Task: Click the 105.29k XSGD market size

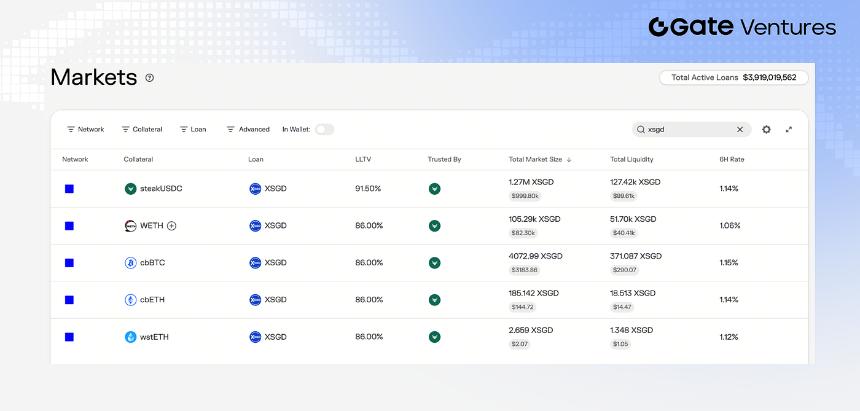Action: pyautogui.click(x=534, y=219)
